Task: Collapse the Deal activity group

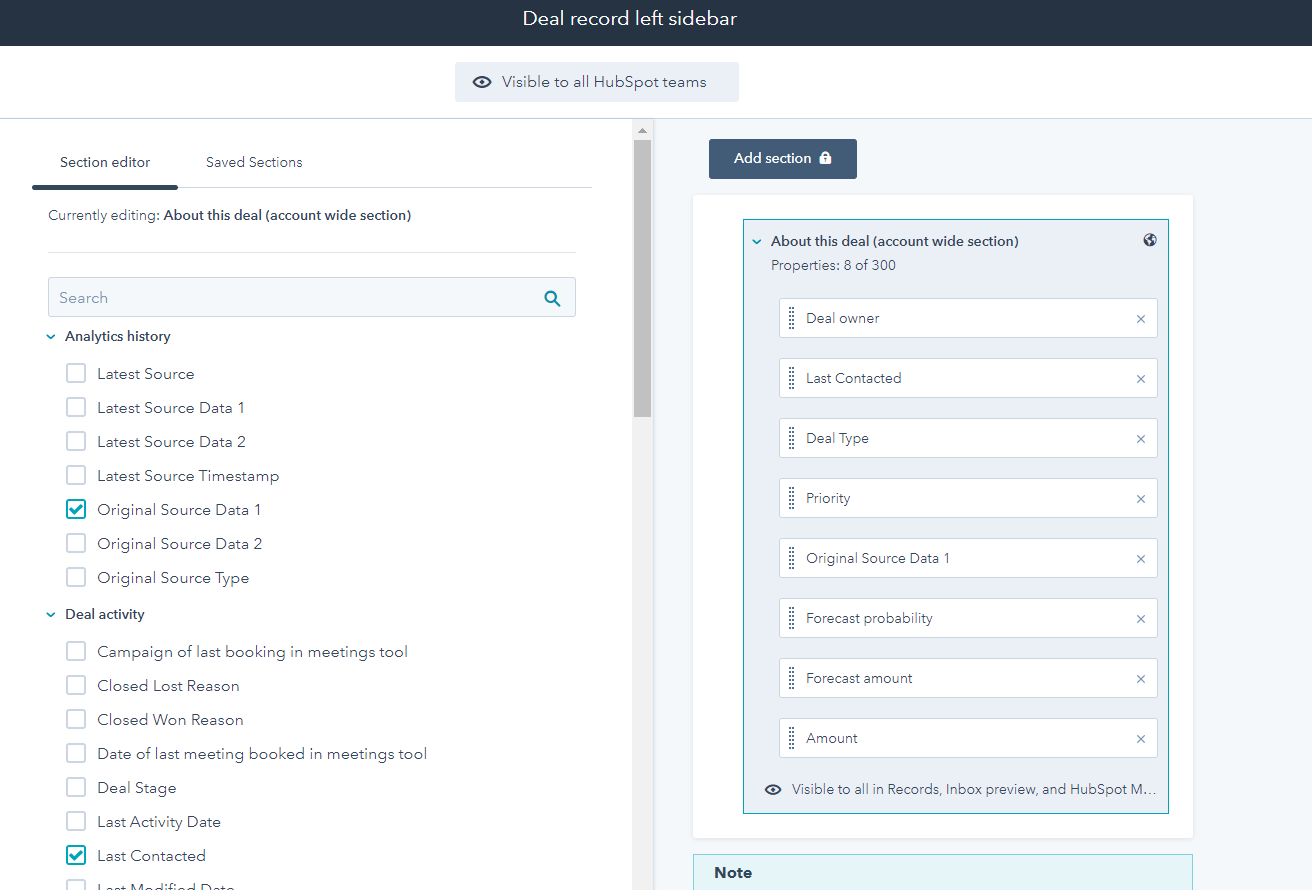Action: [51, 615]
